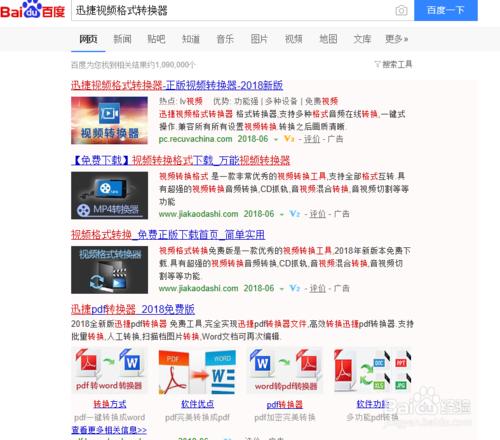Select the 视频 tab
500x440 pixels.
coord(294,39)
